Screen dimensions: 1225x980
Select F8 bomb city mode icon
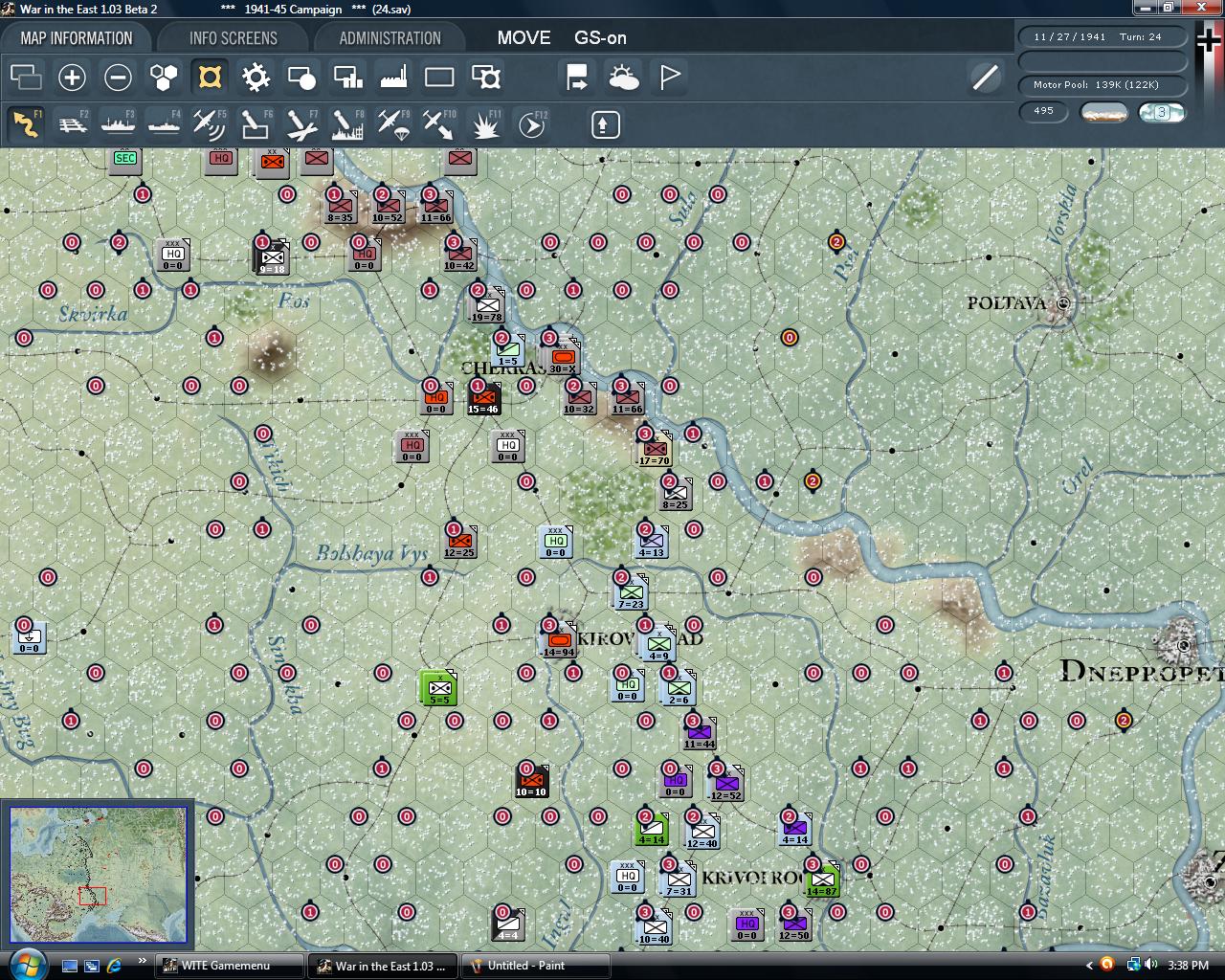347,124
